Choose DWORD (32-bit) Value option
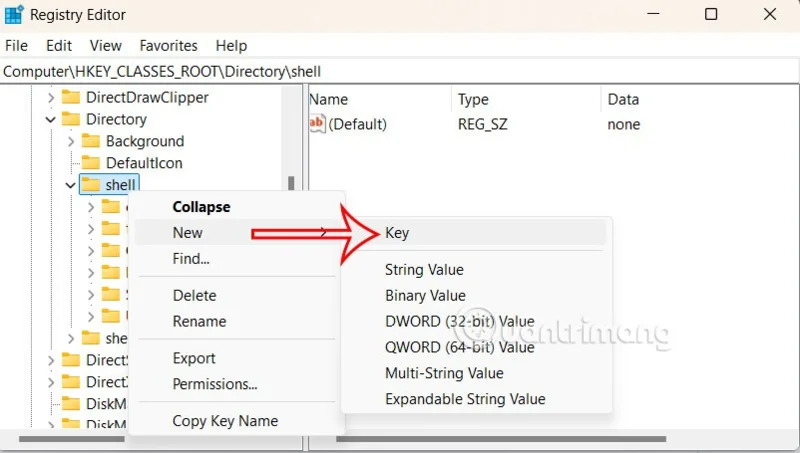Screen dimensions: 800x453 pos(459,321)
